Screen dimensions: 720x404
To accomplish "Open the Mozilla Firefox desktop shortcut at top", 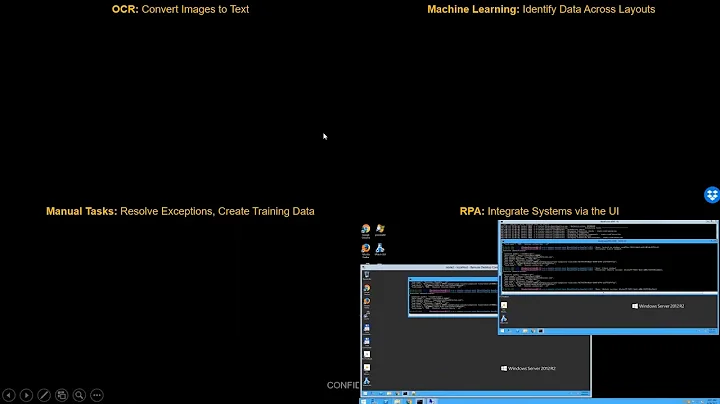I will pyautogui.click(x=366, y=251).
